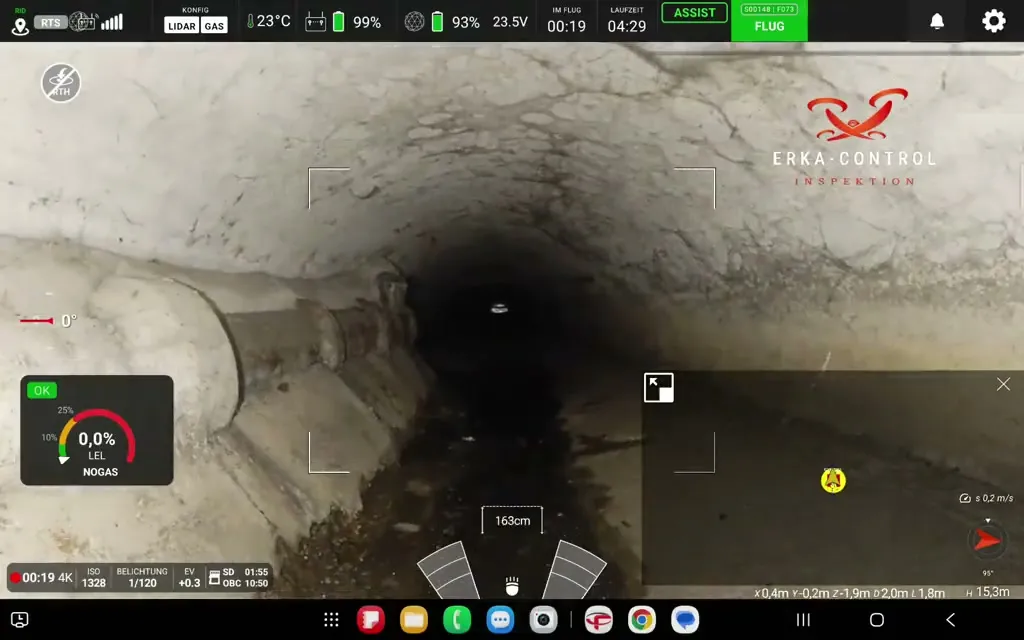The height and width of the screenshot is (640, 1024).
Task: Tap the Android home button
Action: tap(877, 620)
